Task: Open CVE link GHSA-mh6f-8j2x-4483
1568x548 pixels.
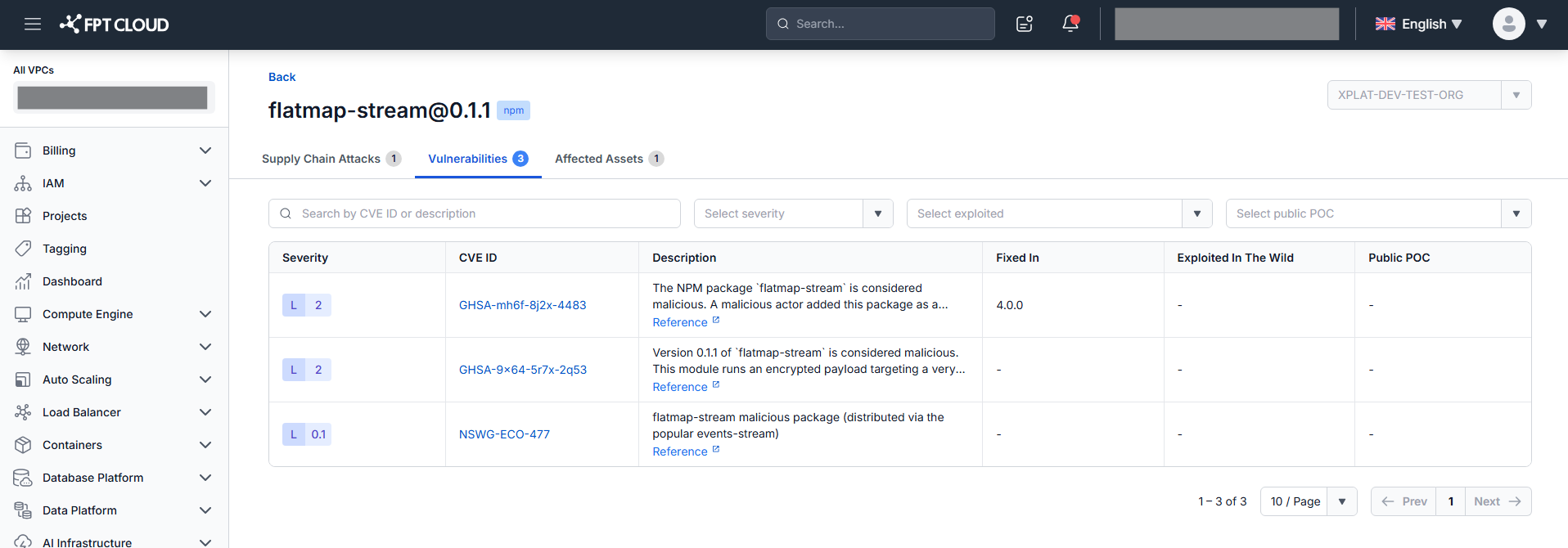Action: point(522,305)
